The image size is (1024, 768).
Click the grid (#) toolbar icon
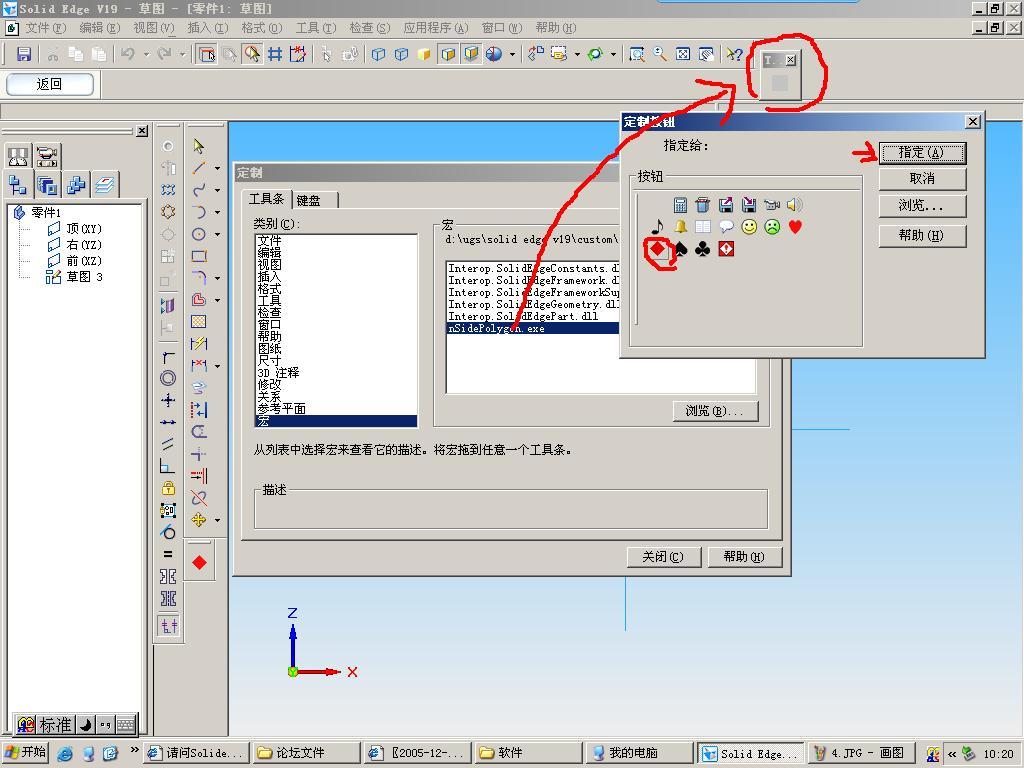pyautogui.click(x=275, y=54)
